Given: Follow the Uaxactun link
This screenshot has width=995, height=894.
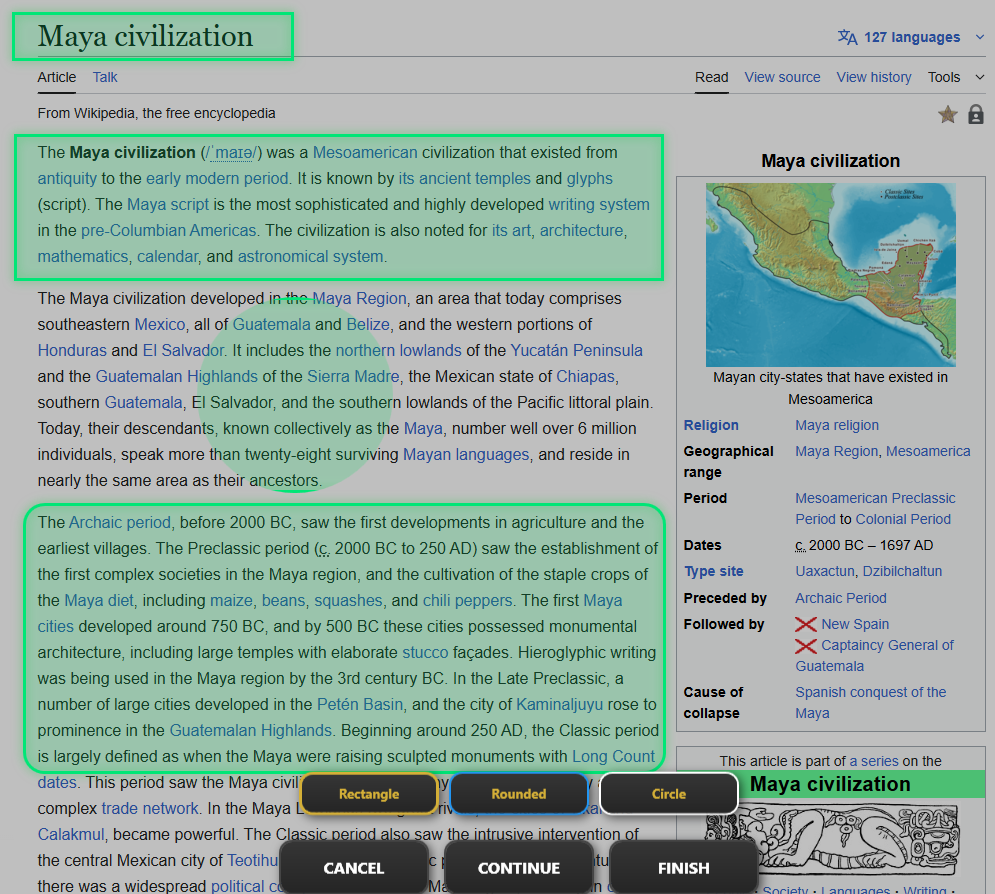Looking at the screenshot, I should pos(824,572).
